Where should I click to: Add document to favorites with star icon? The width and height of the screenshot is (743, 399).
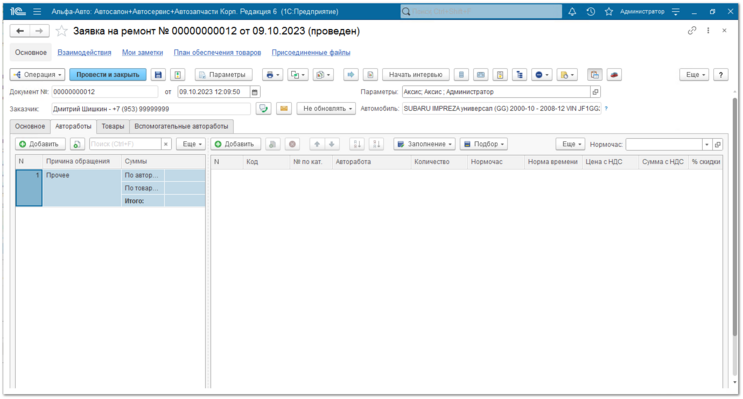coord(62,31)
